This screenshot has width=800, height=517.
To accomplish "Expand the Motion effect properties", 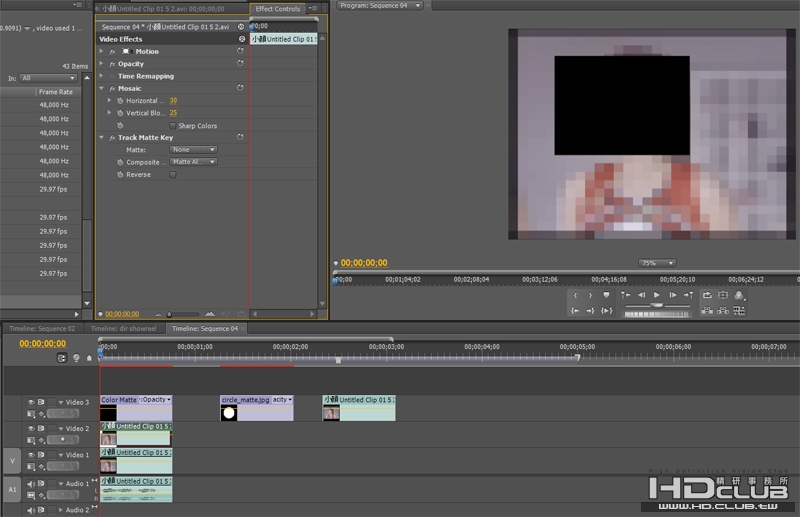I will pyautogui.click(x=101, y=52).
